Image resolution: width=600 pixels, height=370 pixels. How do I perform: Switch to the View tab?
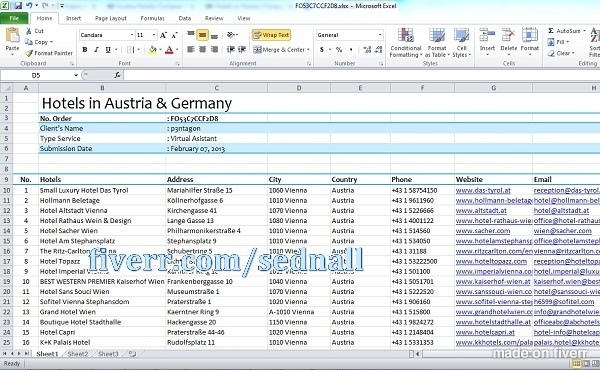pos(243,18)
